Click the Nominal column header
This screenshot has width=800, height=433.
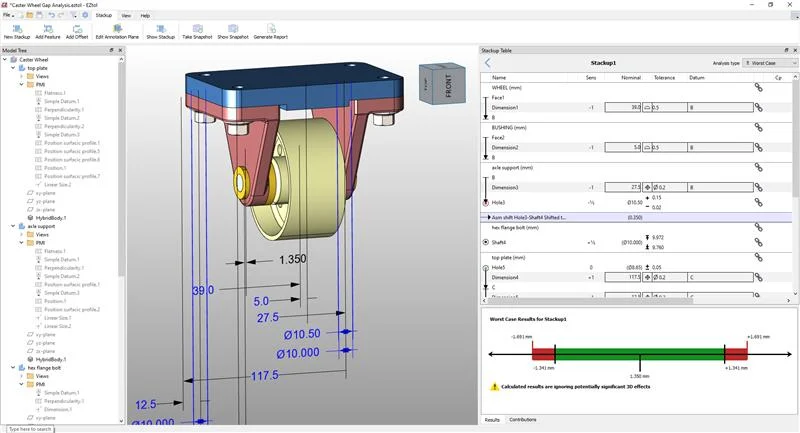(631, 78)
